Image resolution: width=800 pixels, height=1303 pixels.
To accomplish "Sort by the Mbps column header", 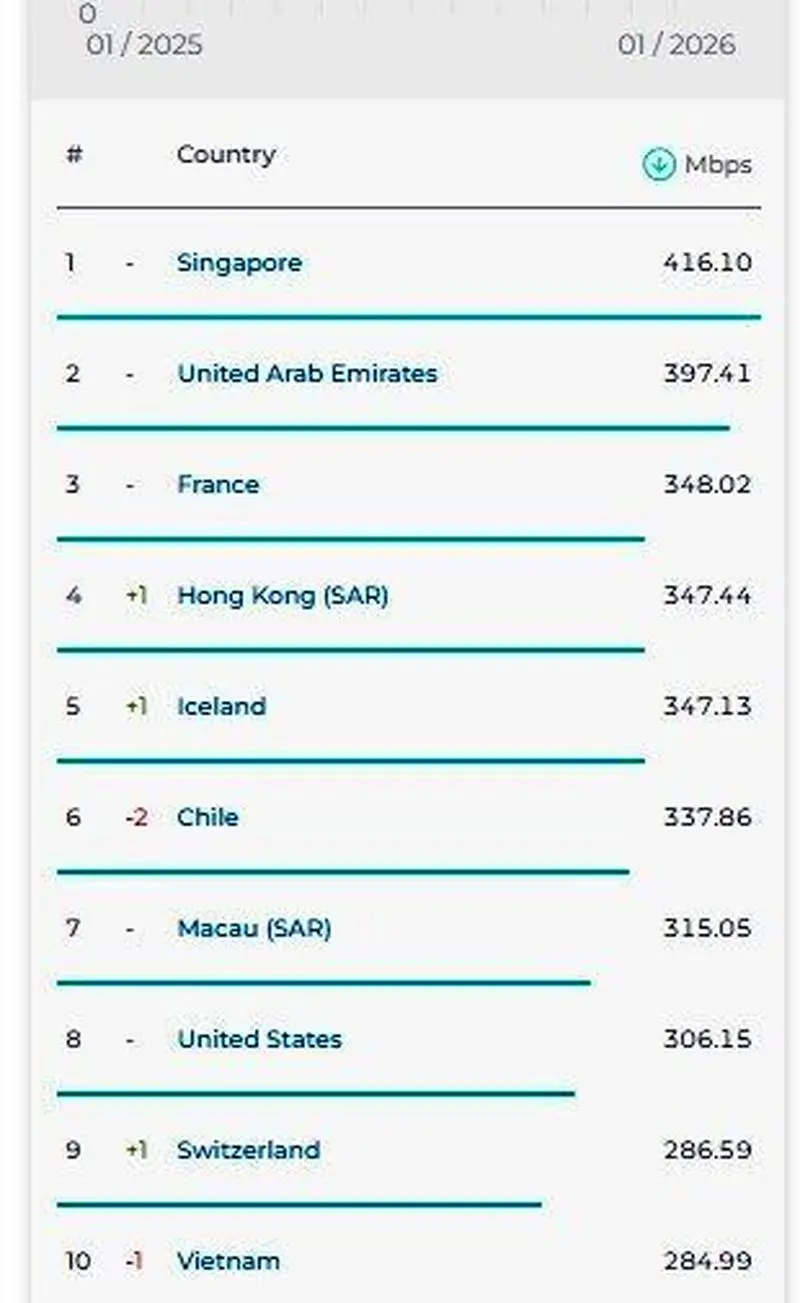I will tap(717, 165).
